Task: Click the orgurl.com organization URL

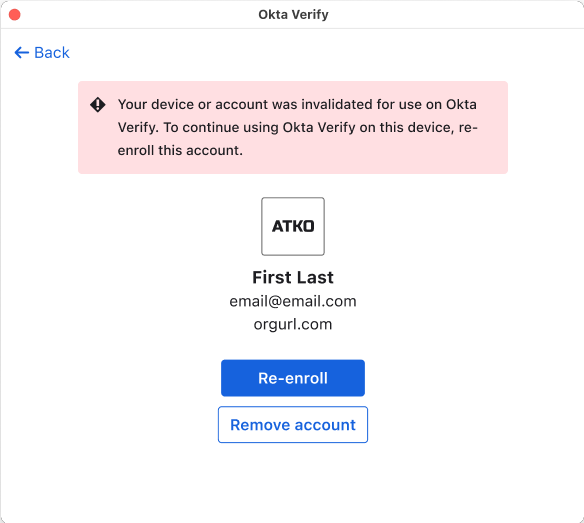Action: point(293,324)
